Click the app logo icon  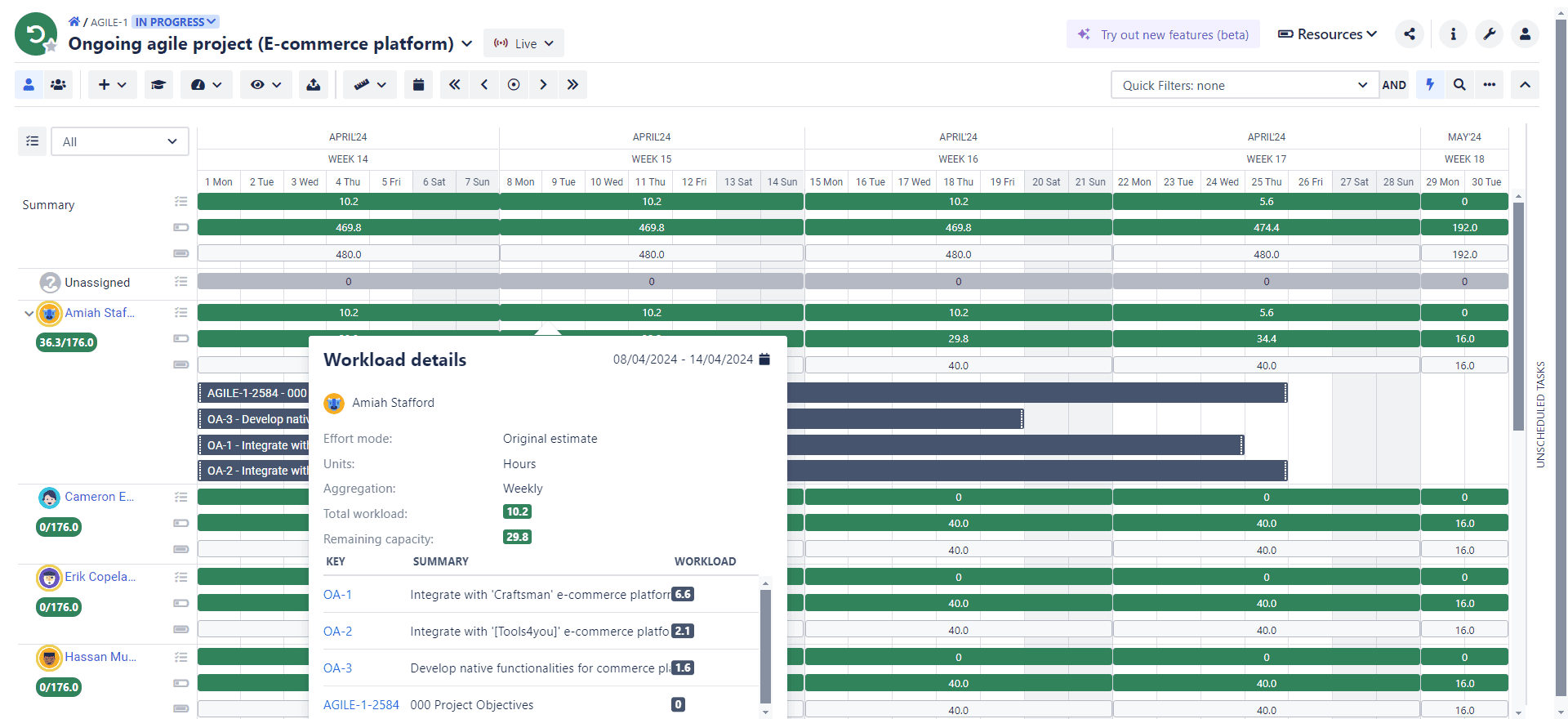[x=36, y=33]
